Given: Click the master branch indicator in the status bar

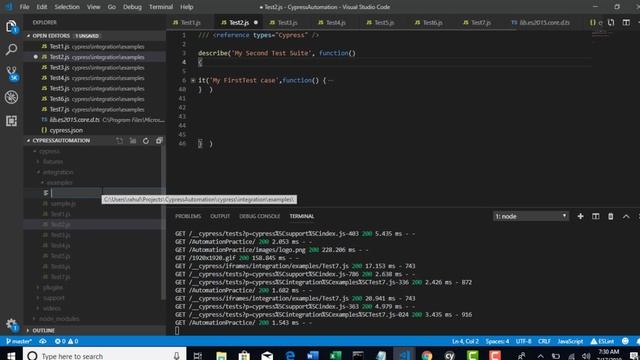Looking at the screenshot, I should click(19, 341).
